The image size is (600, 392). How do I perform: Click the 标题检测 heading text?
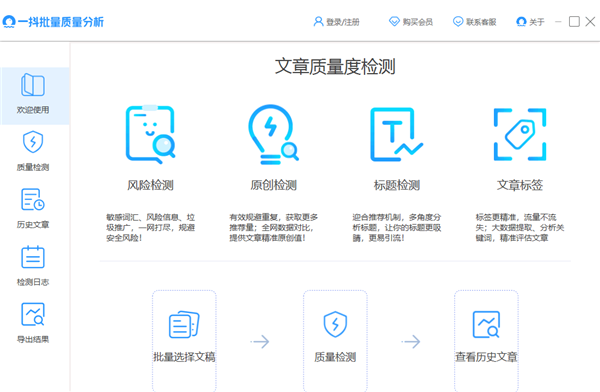click(397, 185)
